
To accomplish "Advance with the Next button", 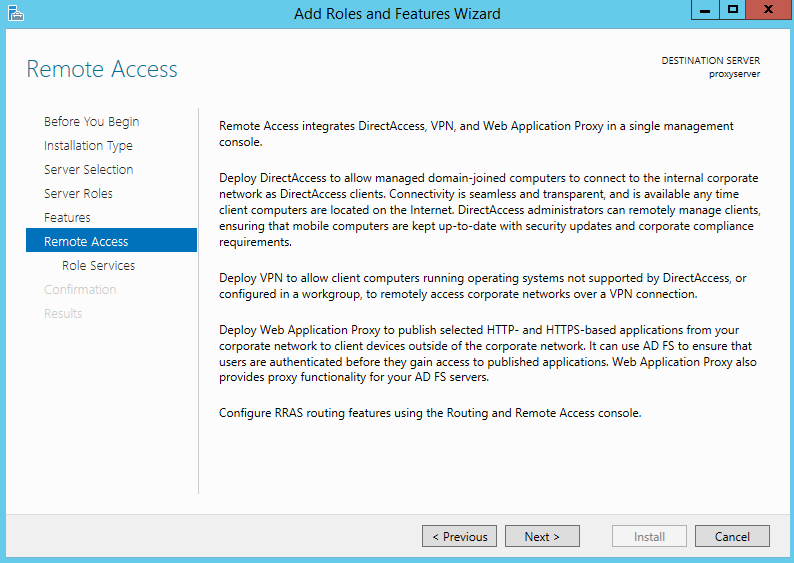I will [542, 536].
